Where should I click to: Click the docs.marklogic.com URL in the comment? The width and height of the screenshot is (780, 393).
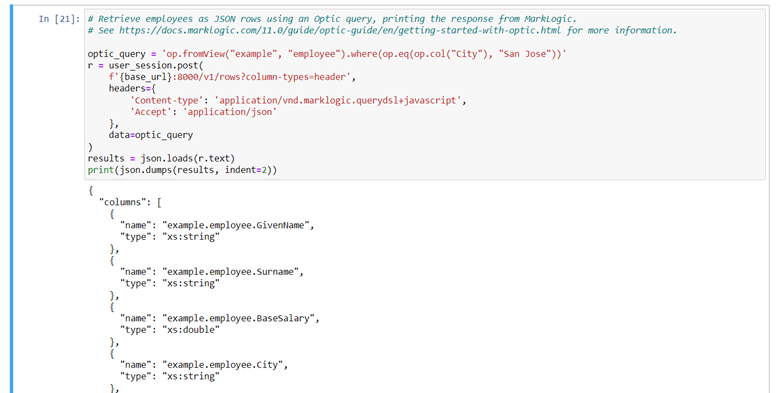[340, 30]
